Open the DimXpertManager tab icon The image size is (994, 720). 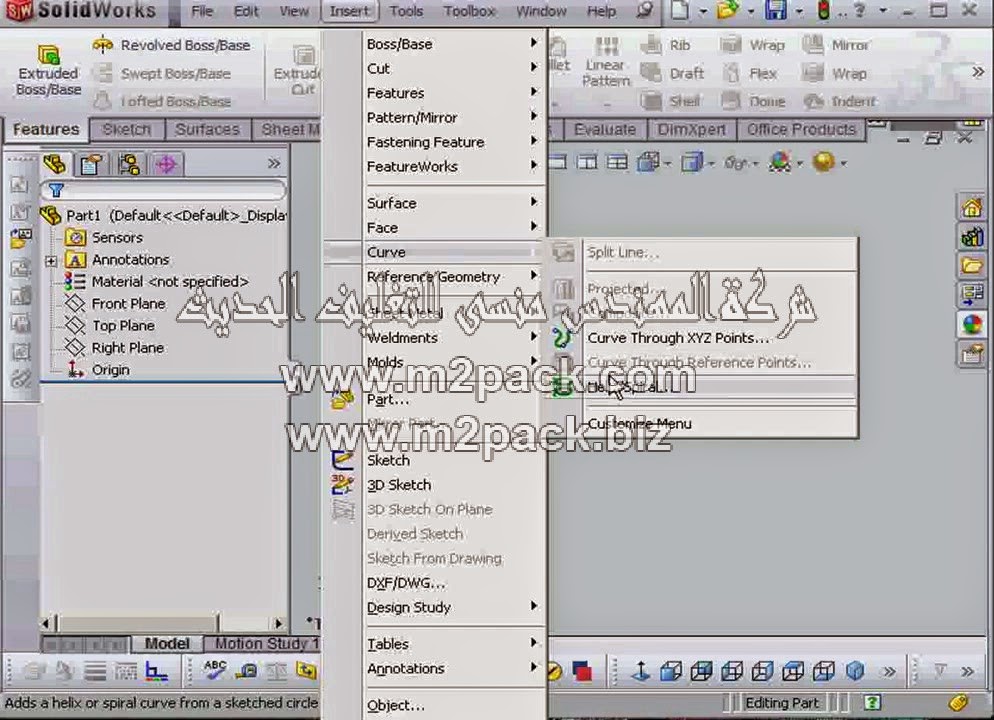166,165
